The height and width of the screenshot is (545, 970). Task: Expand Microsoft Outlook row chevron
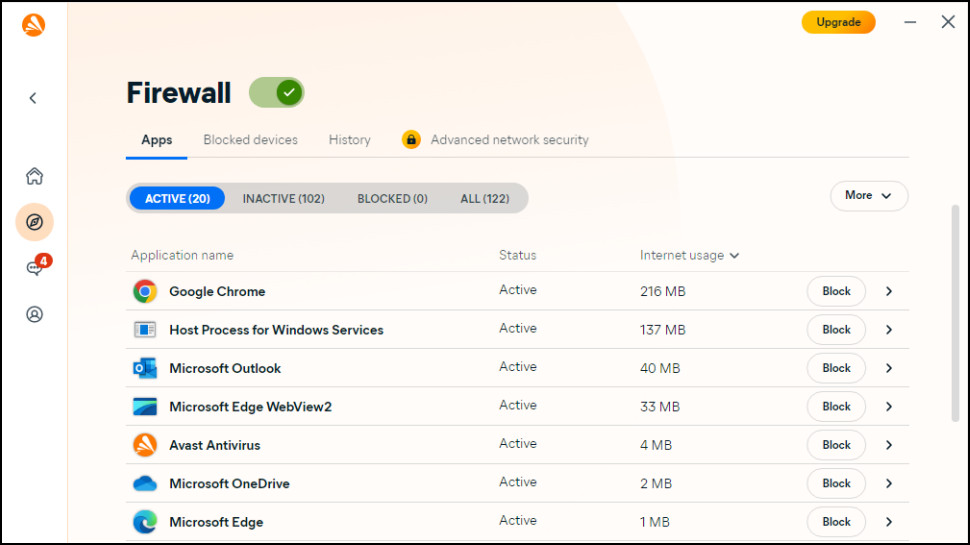889,368
